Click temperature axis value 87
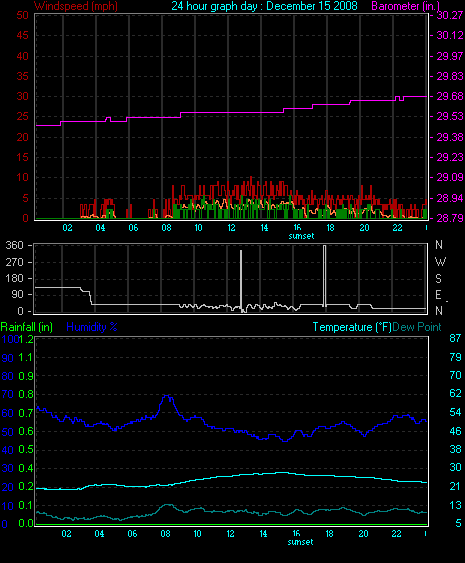This screenshot has height=563, width=465. click(455, 338)
